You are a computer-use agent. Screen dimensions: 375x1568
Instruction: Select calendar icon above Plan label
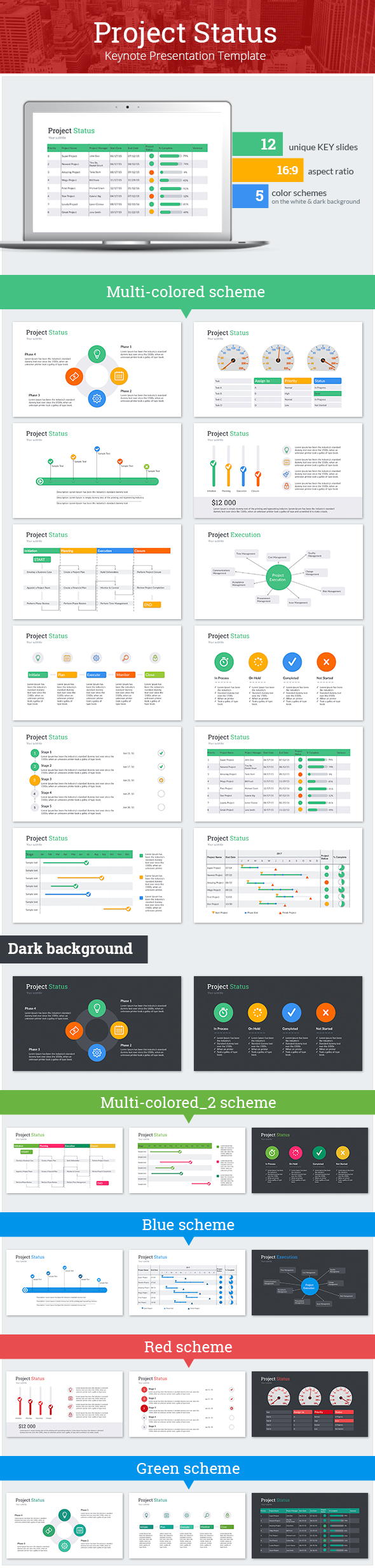(x=67, y=658)
